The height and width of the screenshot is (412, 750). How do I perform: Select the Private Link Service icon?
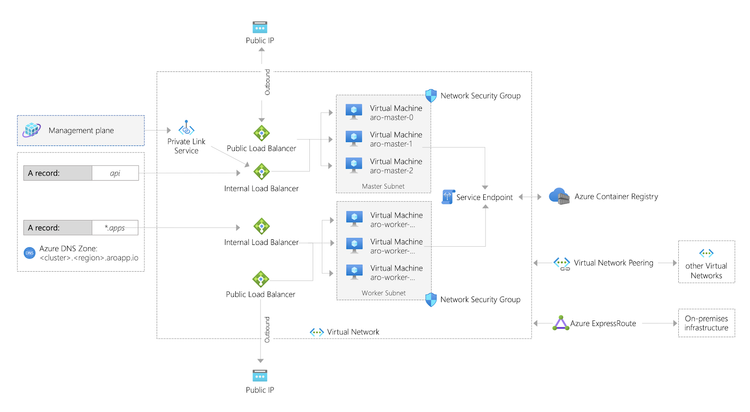tap(186, 128)
